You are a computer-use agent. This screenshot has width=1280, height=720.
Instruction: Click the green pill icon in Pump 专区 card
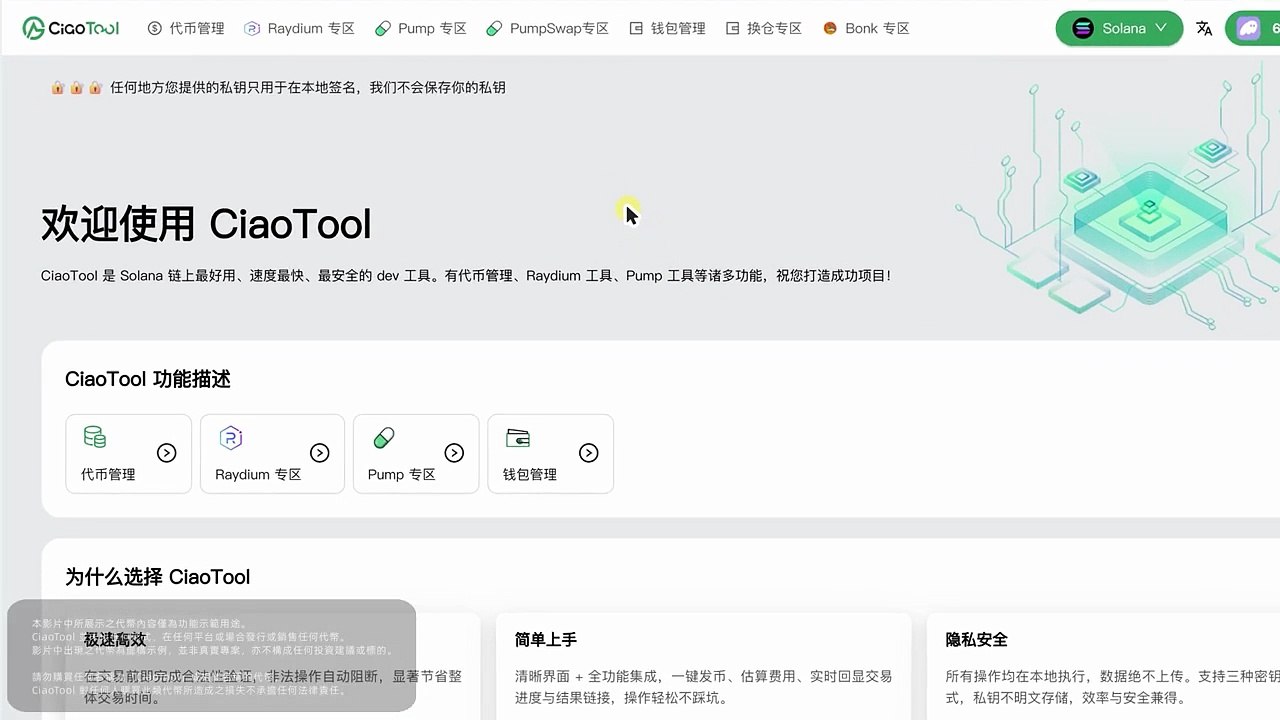[x=384, y=437]
